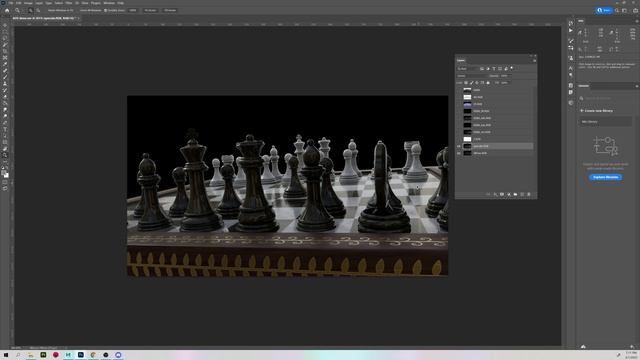The width and height of the screenshot is (640, 360).
Task: Click the Explore libraries button
Action: 605,177
